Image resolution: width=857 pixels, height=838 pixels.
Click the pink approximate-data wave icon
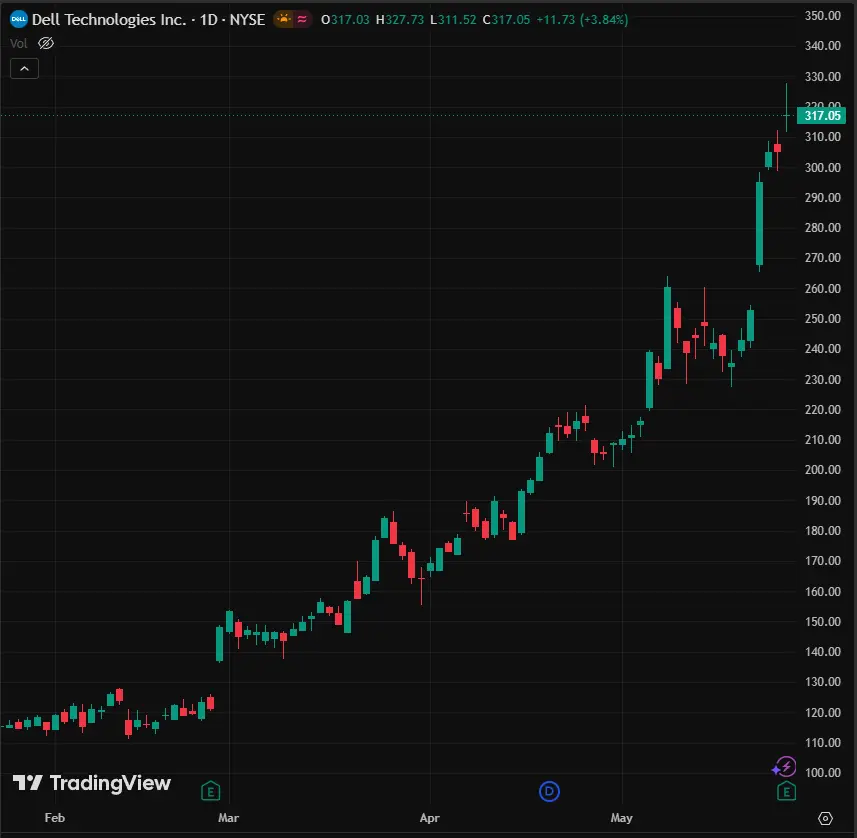pyautogui.click(x=302, y=20)
